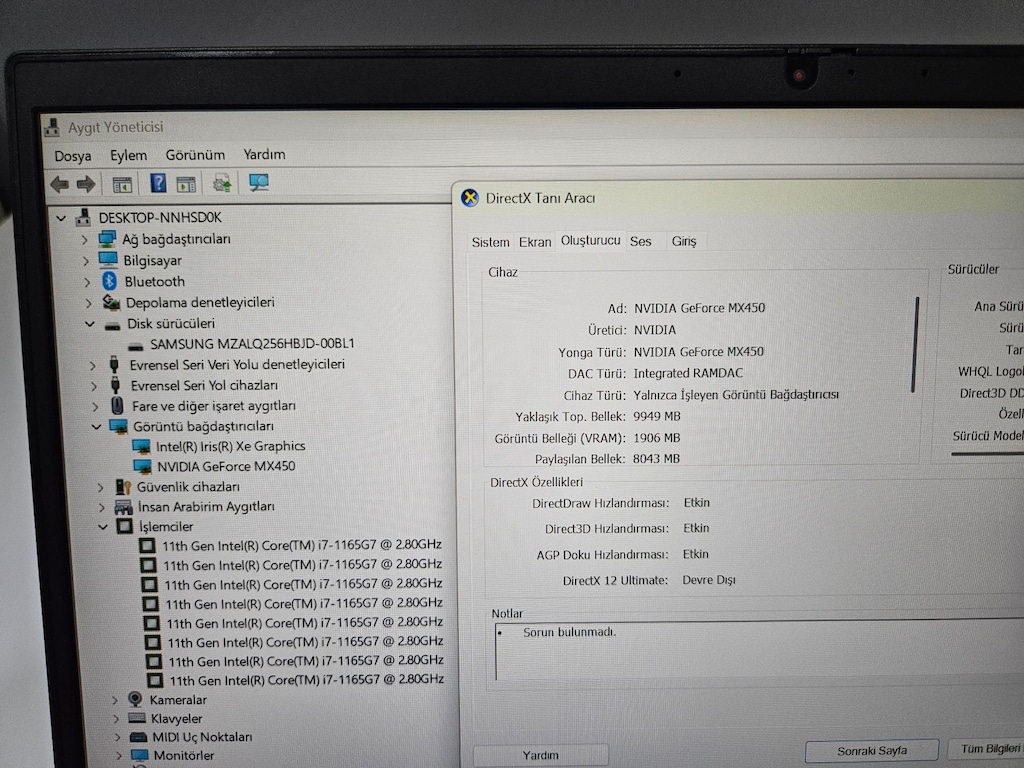Click the İnsan Arabirim Aygıtları icon

pyautogui.click(x=123, y=507)
